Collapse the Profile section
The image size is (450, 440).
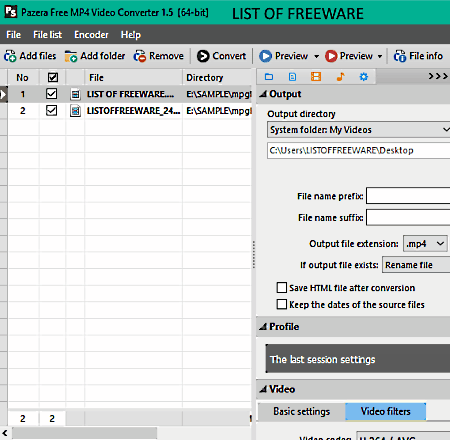263,327
